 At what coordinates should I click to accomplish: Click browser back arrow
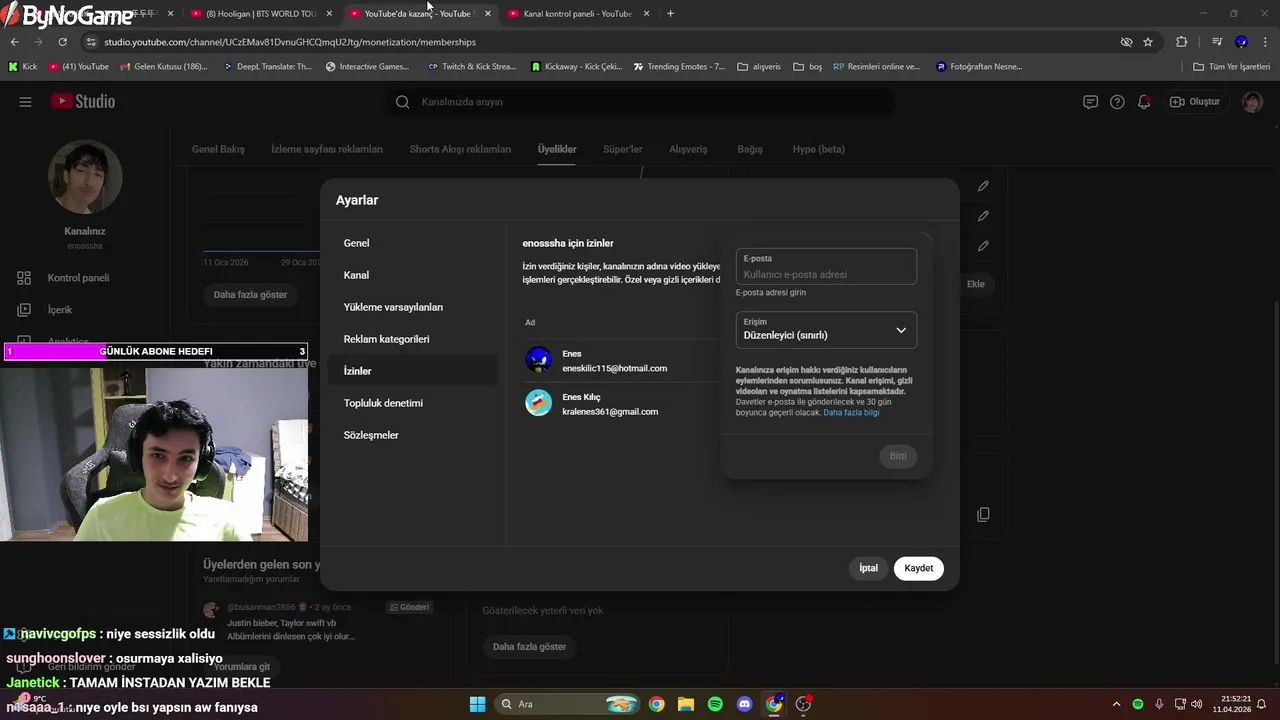(x=14, y=42)
